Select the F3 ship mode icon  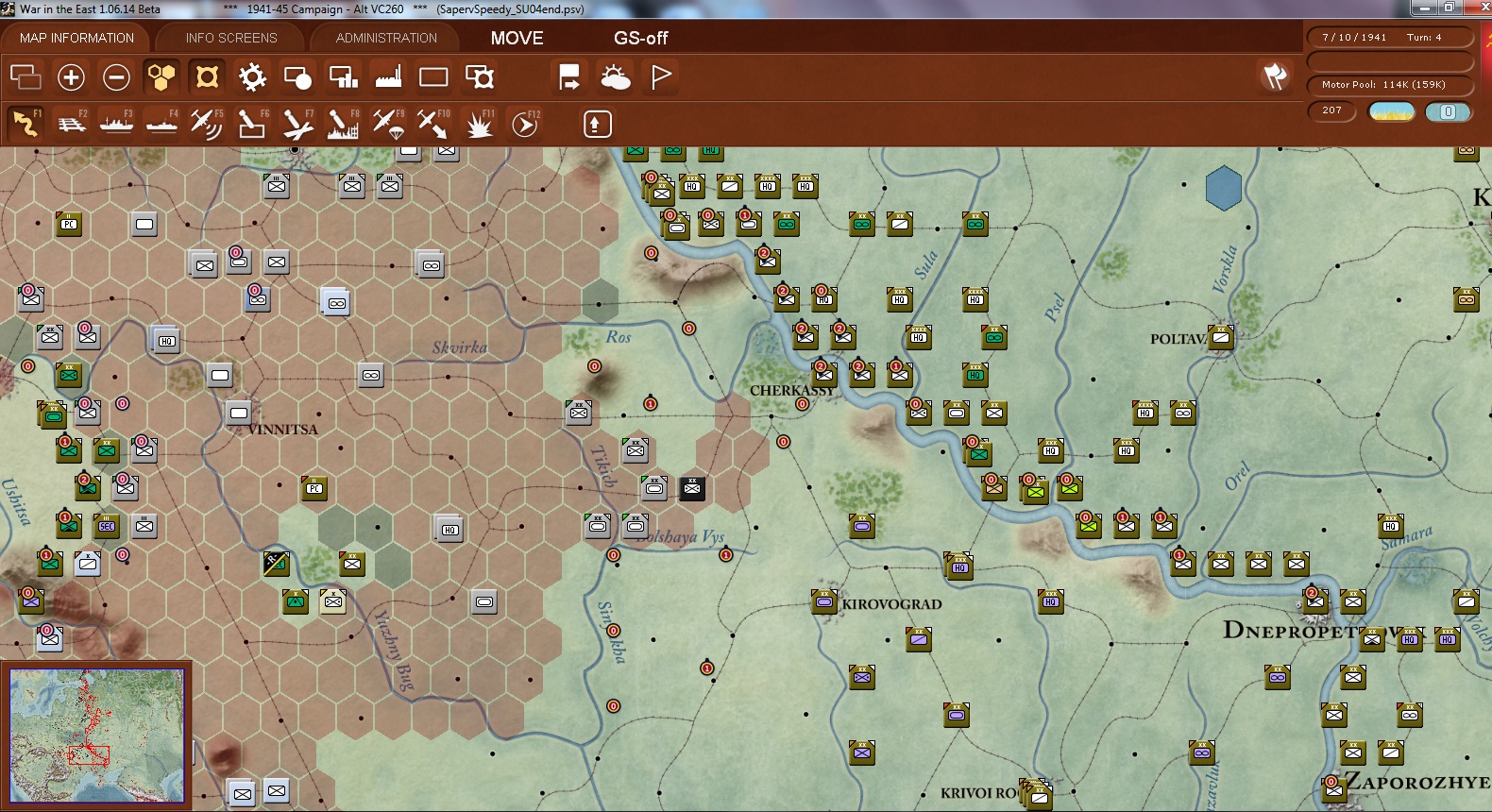(x=116, y=124)
